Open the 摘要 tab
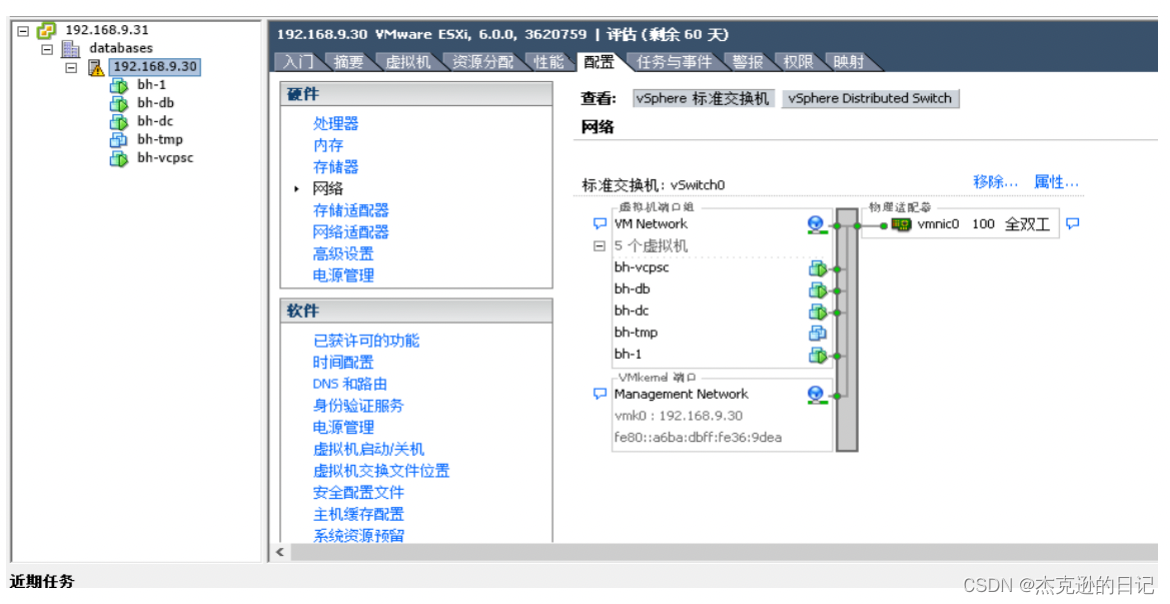Viewport: 1170px width, 604px height. [348, 62]
